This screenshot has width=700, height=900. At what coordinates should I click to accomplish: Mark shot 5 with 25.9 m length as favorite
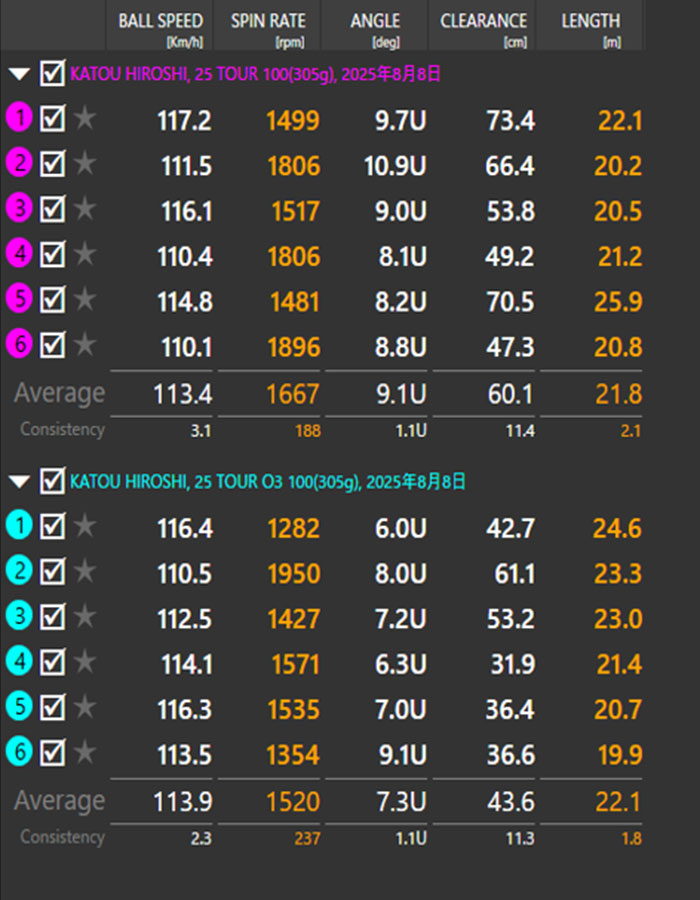(x=85, y=299)
